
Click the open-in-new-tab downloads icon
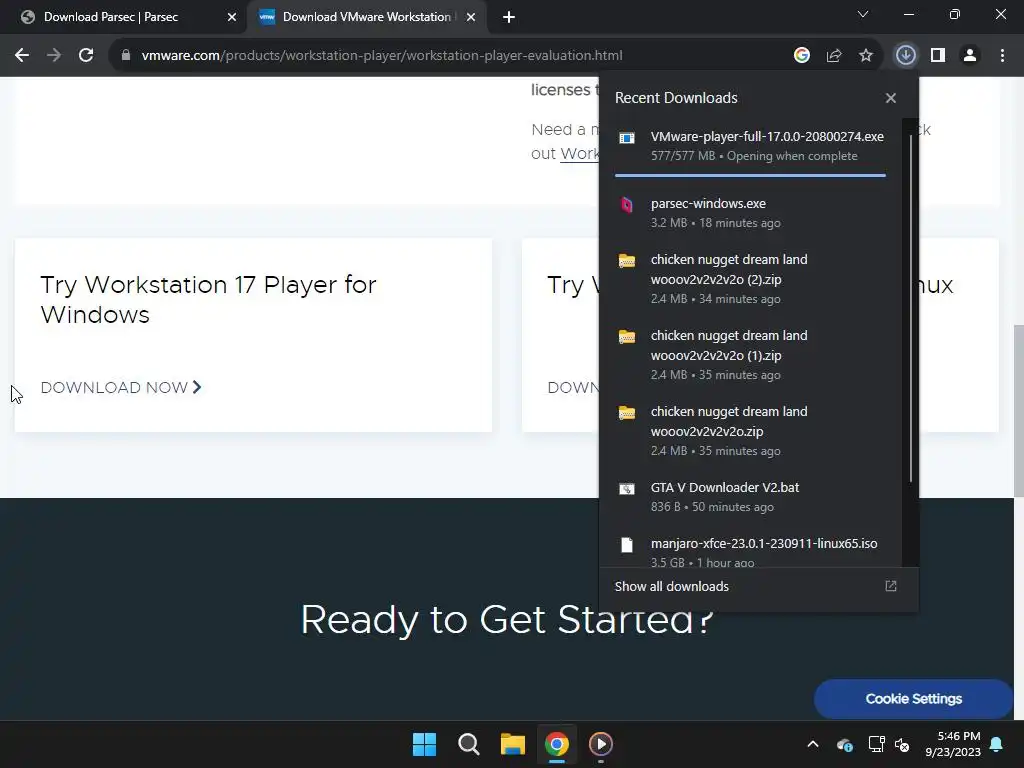pos(891,586)
